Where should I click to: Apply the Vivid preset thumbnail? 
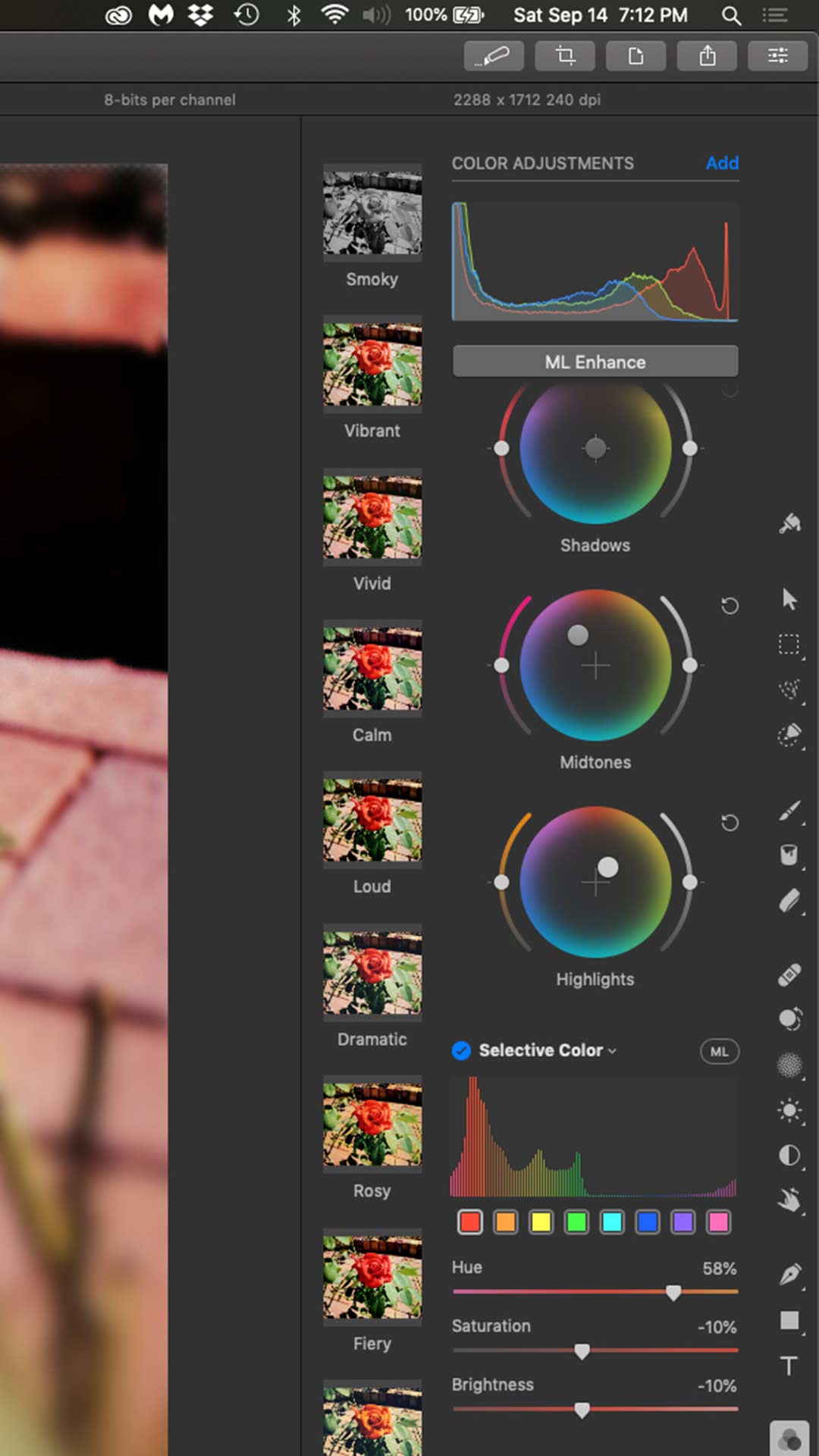372,517
